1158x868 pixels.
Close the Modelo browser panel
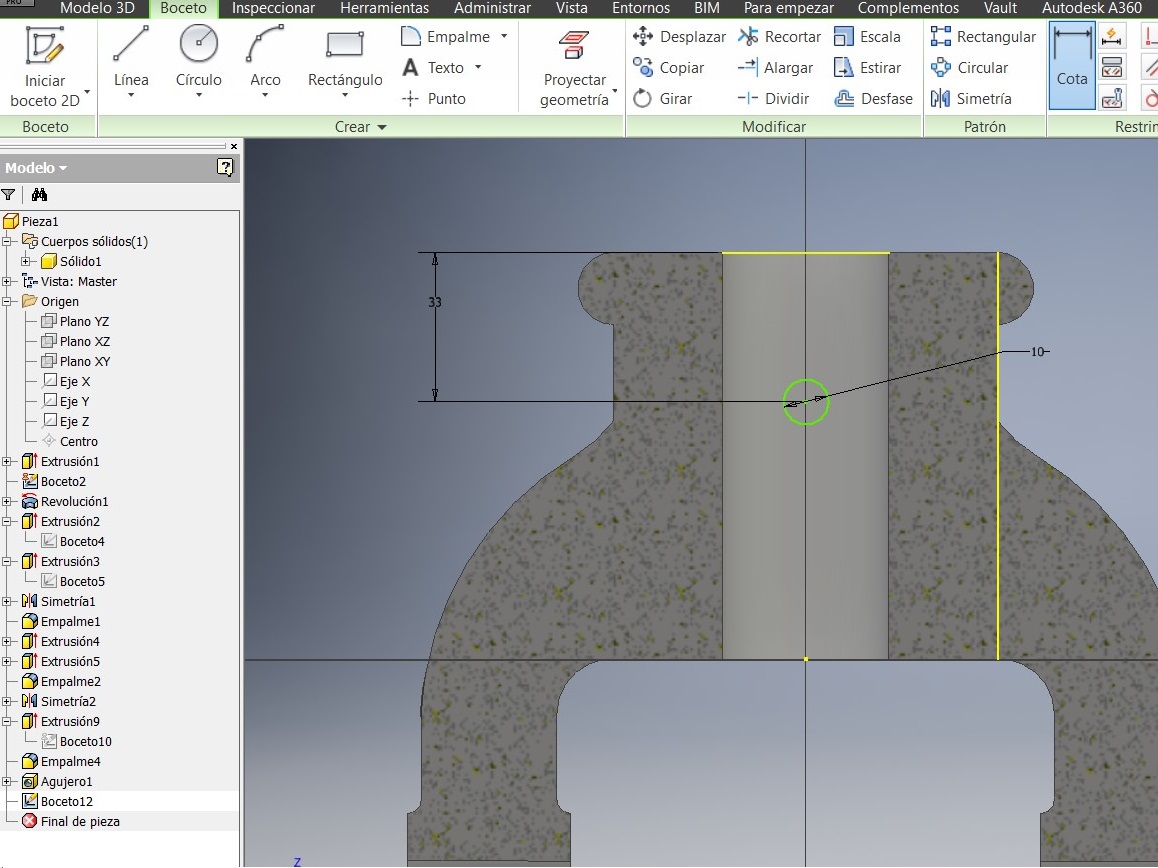pyautogui.click(x=234, y=146)
